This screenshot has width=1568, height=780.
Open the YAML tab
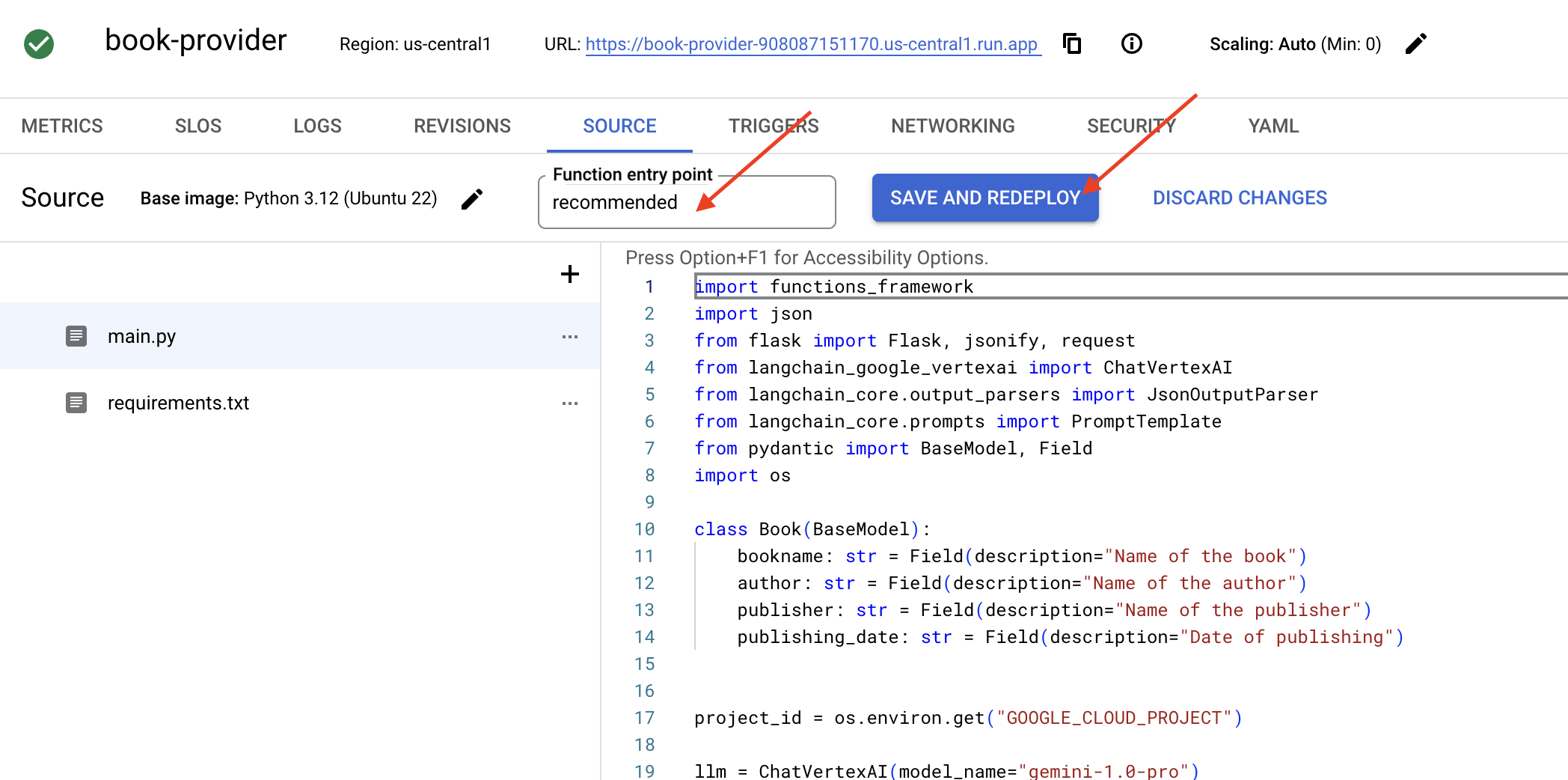1273,126
